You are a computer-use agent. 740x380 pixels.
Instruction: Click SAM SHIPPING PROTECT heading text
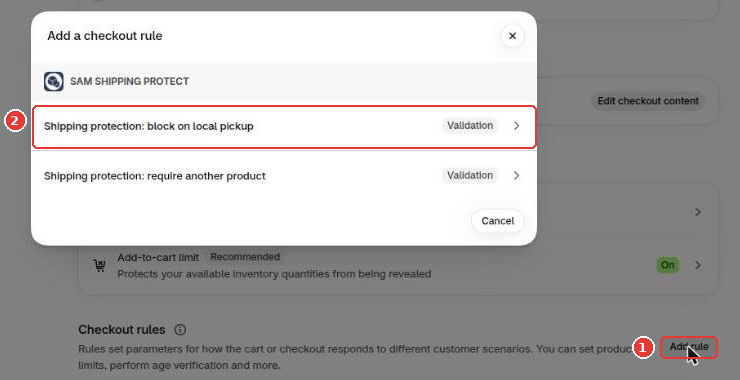[x=129, y=81]
